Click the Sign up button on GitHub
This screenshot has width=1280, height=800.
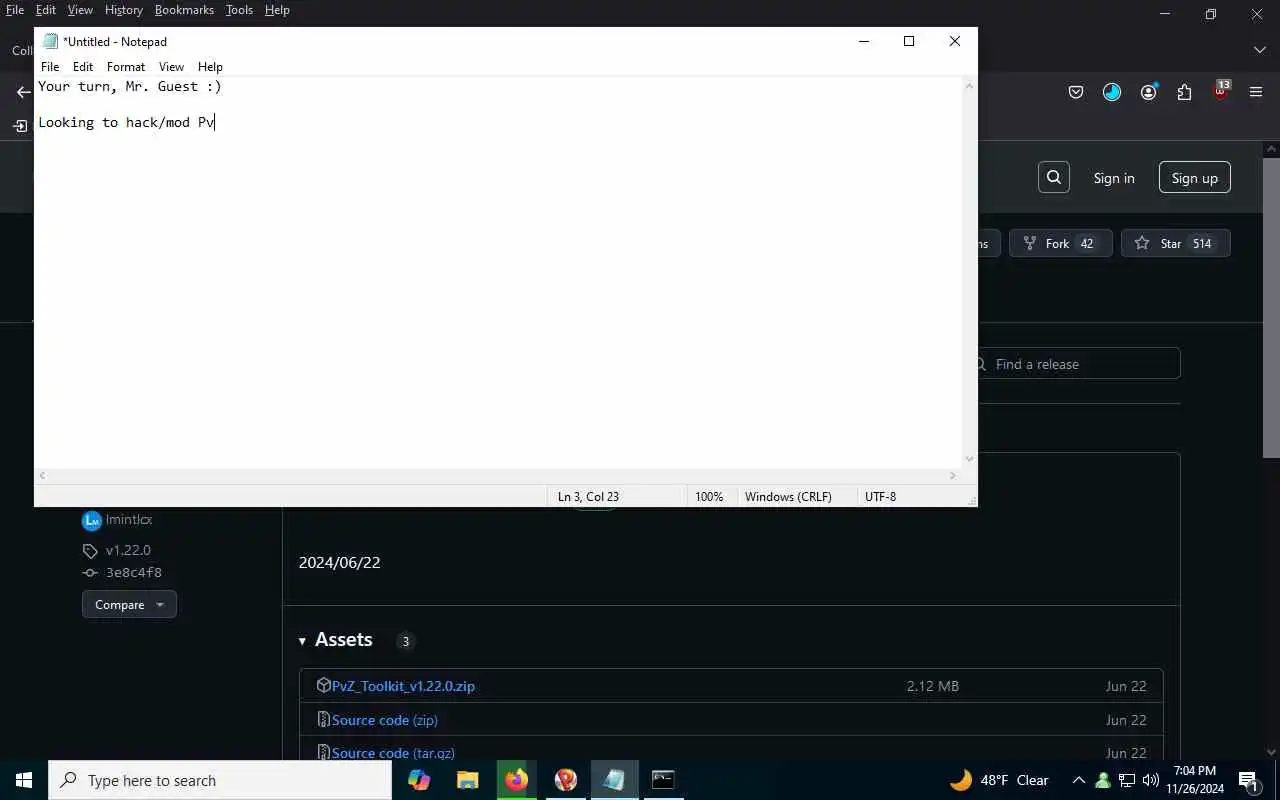coord(1195,177)
